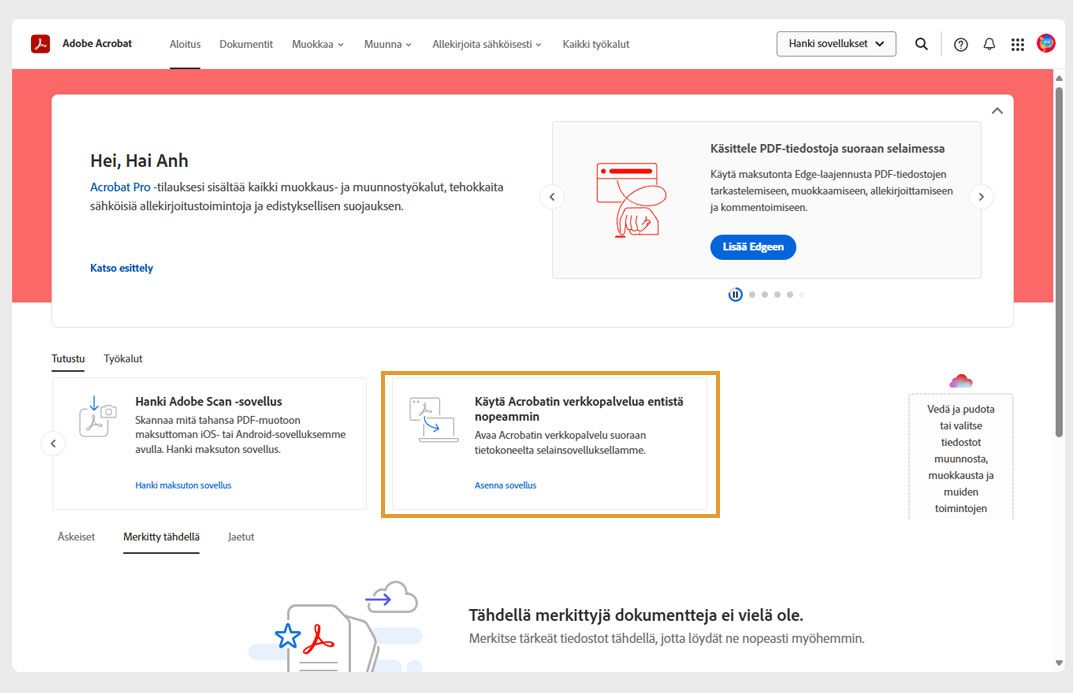
Task: Check notifications via bell icon
Action: click(x=989, y=43)
